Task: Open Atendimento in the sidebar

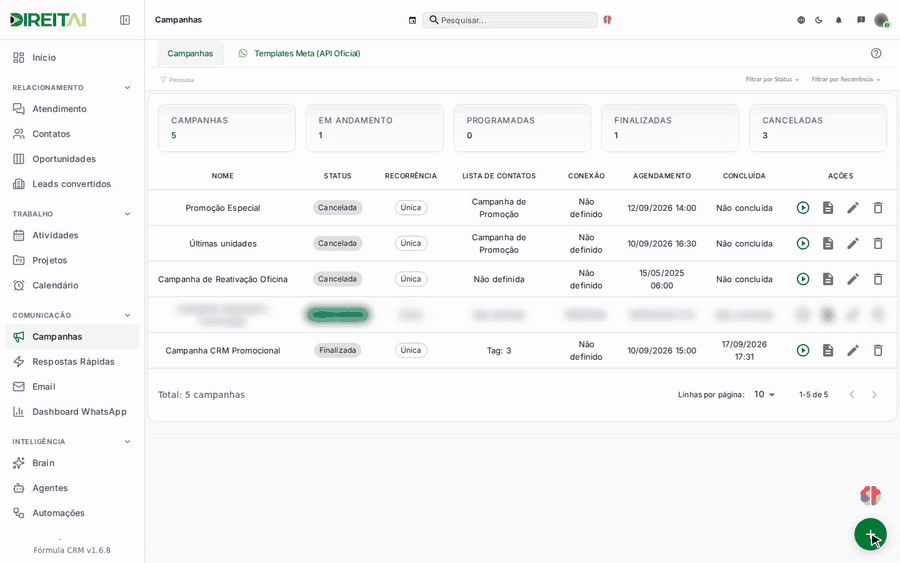Action: point(72,109)
